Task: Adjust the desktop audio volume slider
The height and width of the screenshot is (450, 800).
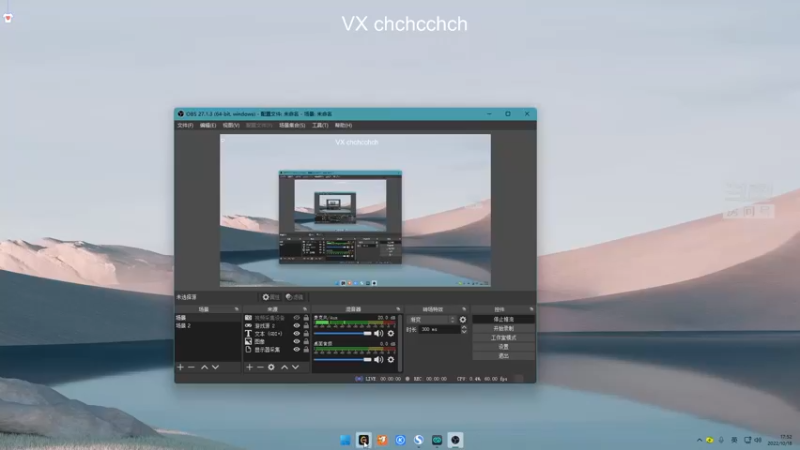Action: coord(342,359)
